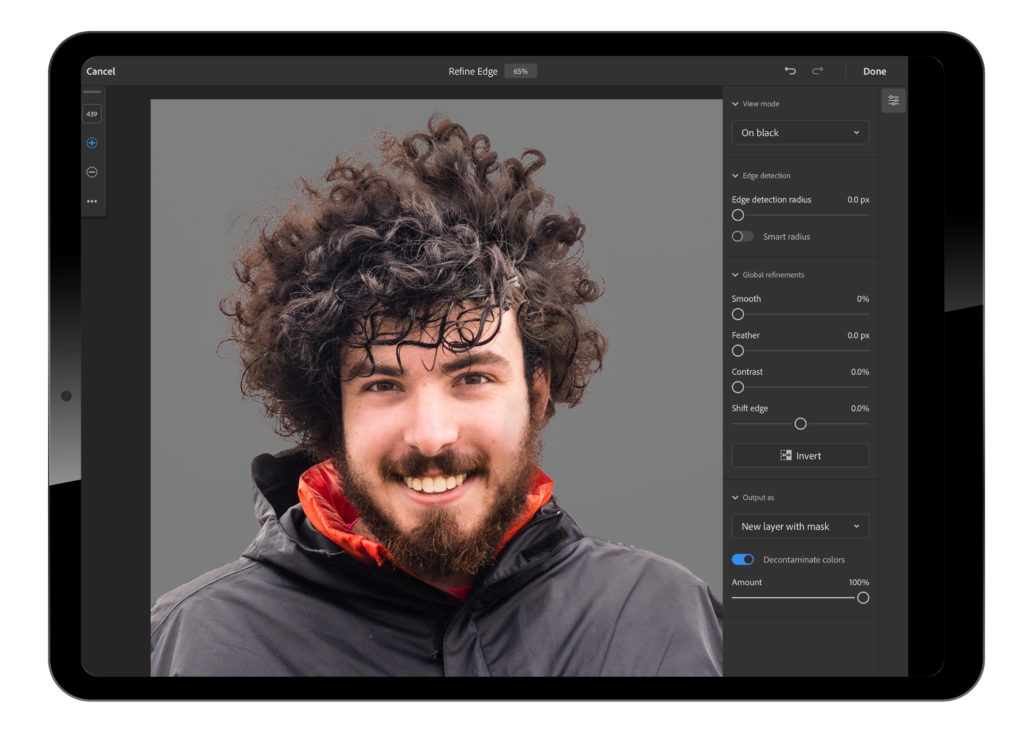Open the On black view mode dropdown
Screen dimensions: 1024x746
pyautogui.click(x=800, y=133)
